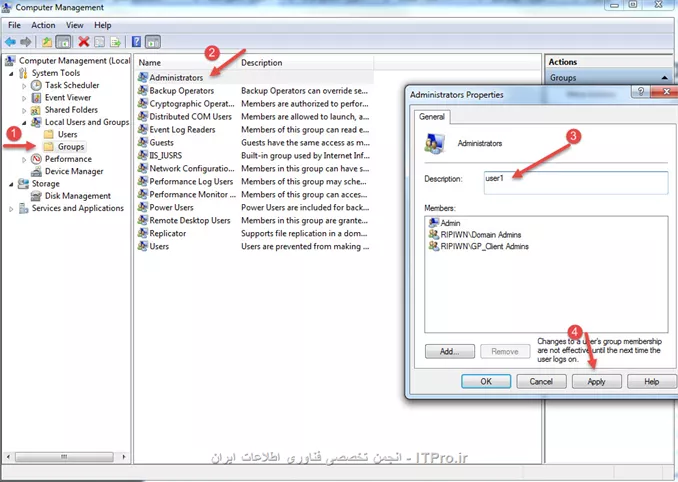Collapse the Storage tree node
The image size is (678, 482).
tap(11, 184)
